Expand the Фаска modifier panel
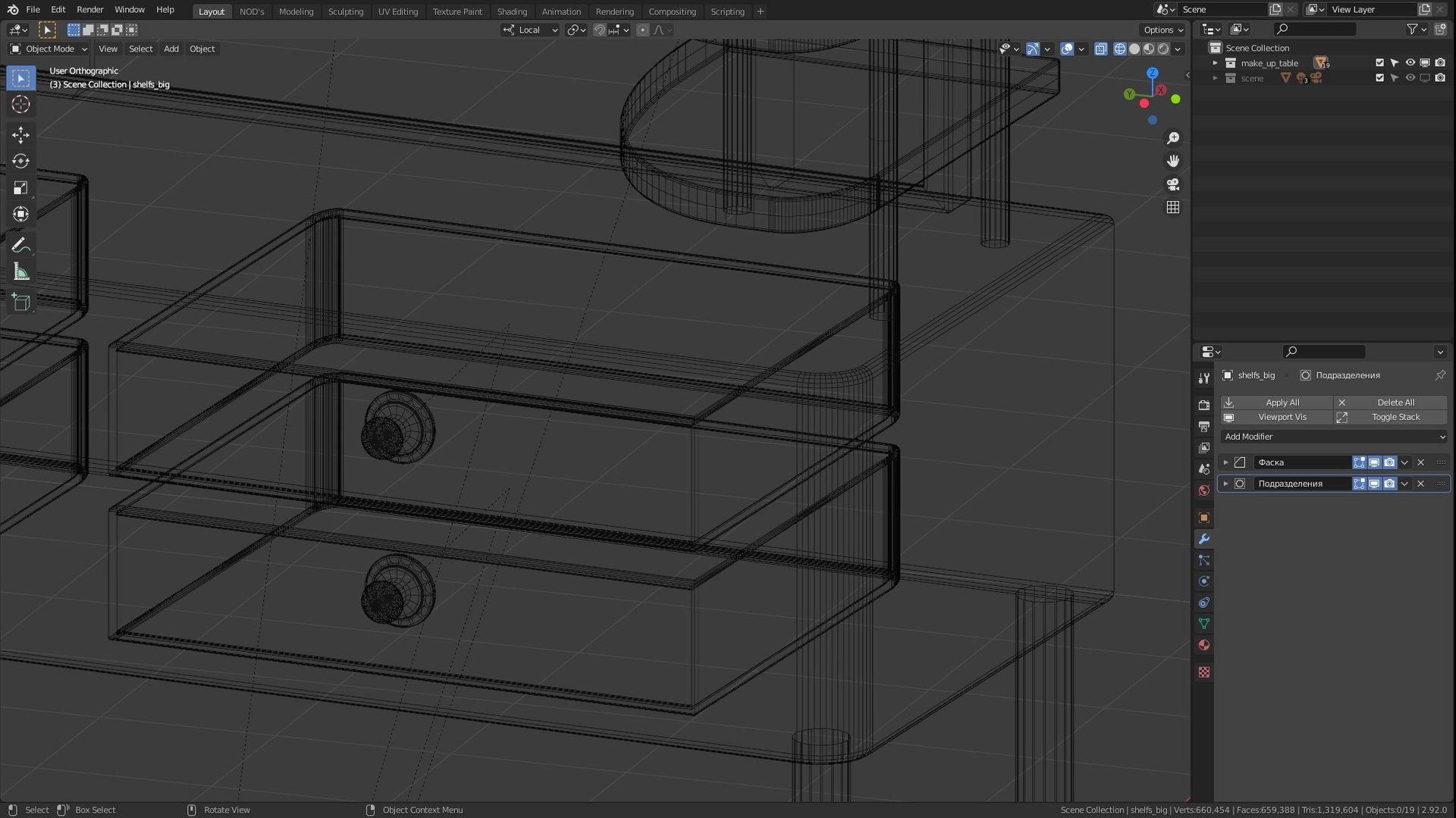Screen dimensions: 1456x818 [1225, 462]
